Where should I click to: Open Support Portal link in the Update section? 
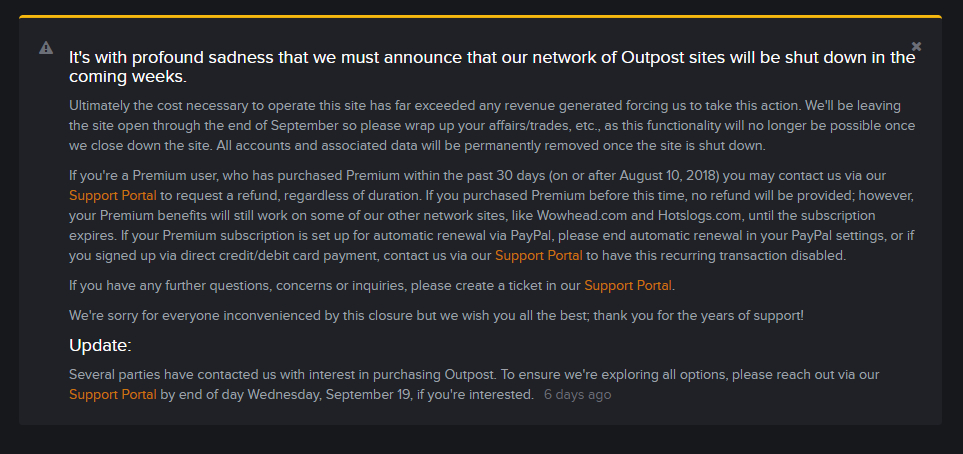tap(113, 394)
